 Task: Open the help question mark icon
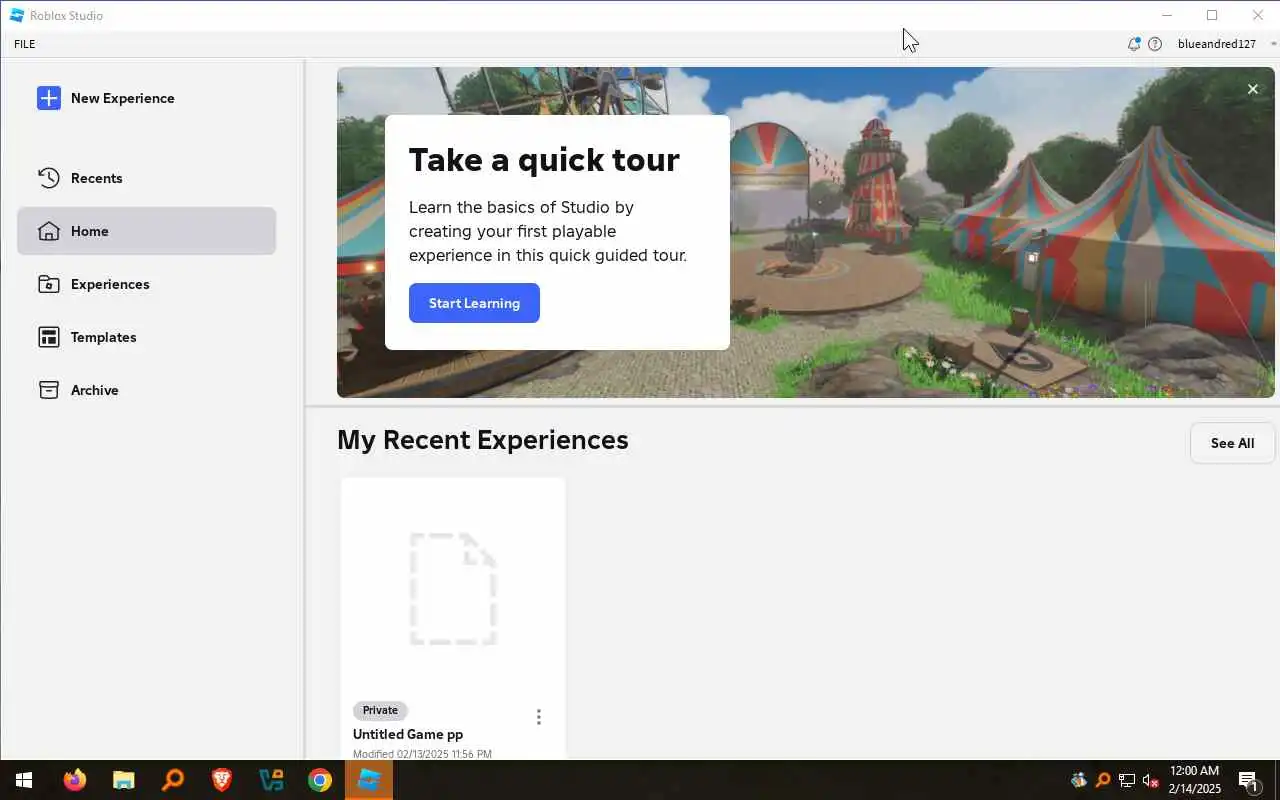click(1155, 44)
